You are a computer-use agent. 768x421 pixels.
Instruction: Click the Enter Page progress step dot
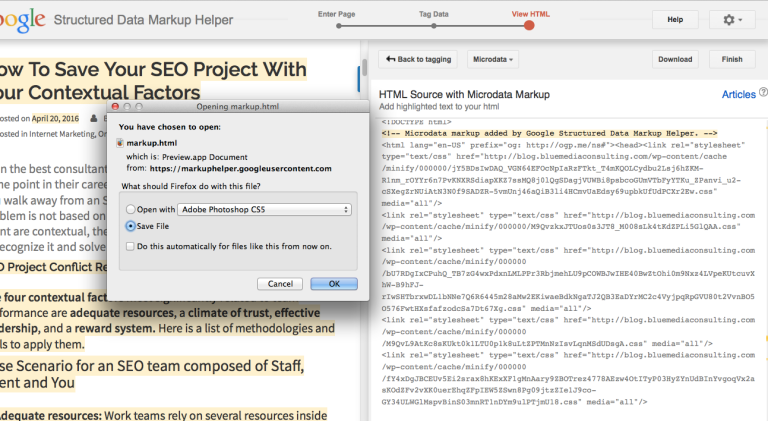point(336,26)
